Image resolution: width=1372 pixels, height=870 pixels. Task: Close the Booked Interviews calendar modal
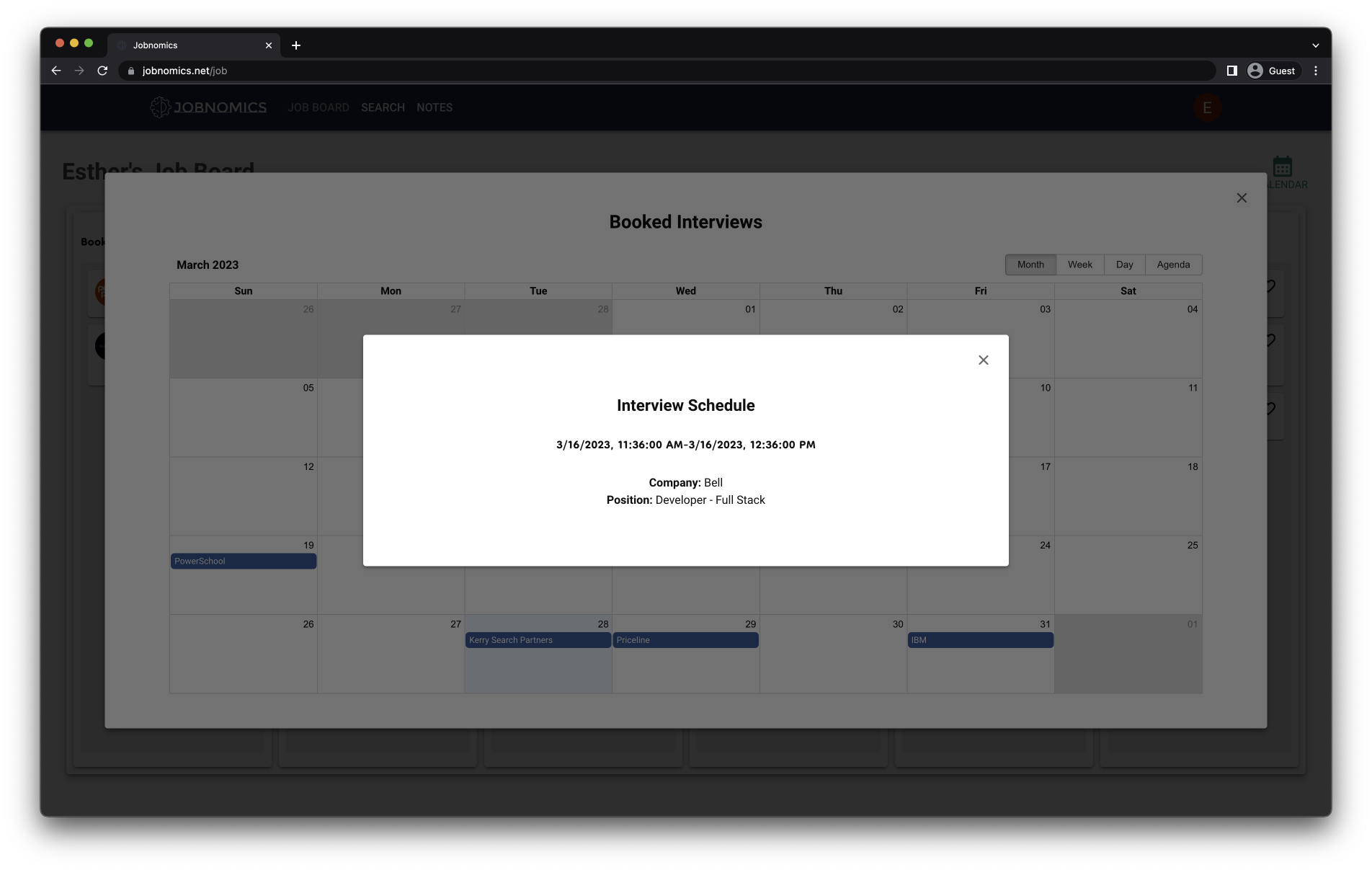1241,198
